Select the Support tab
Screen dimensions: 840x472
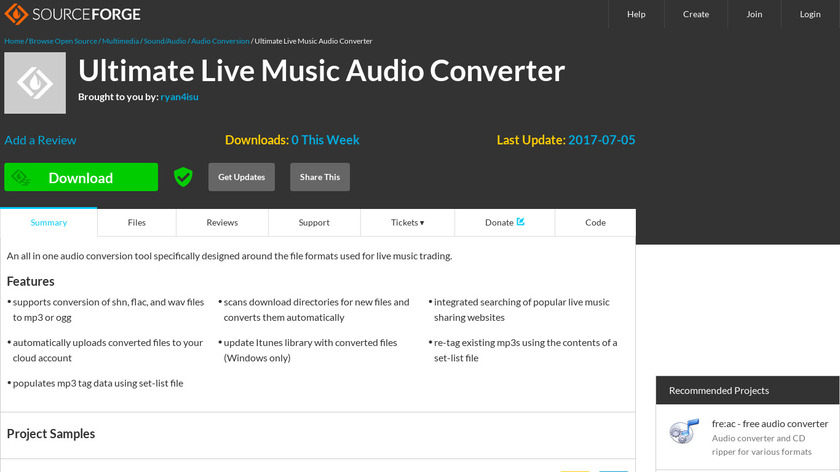pyautogui.click(x=314, y=222)
